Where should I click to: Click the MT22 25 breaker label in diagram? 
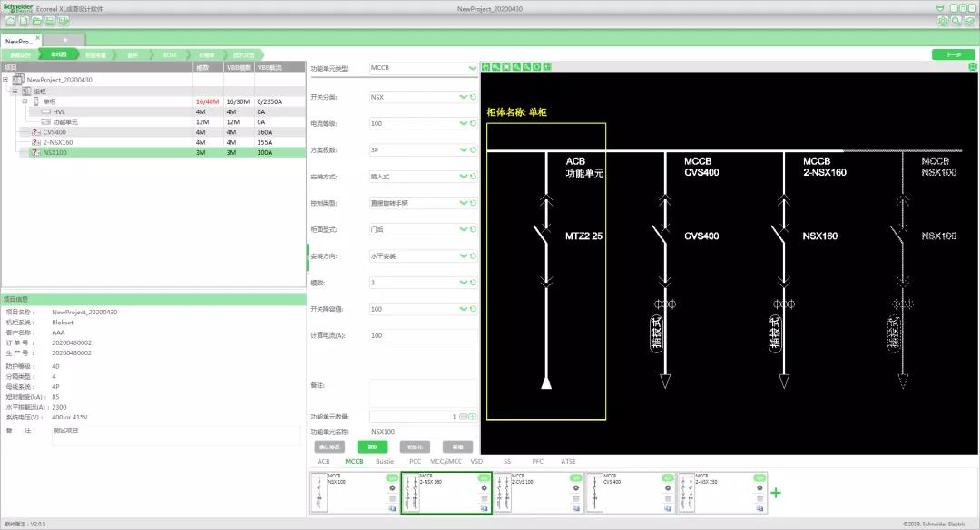pyautogui.click(x=584, y=236)
